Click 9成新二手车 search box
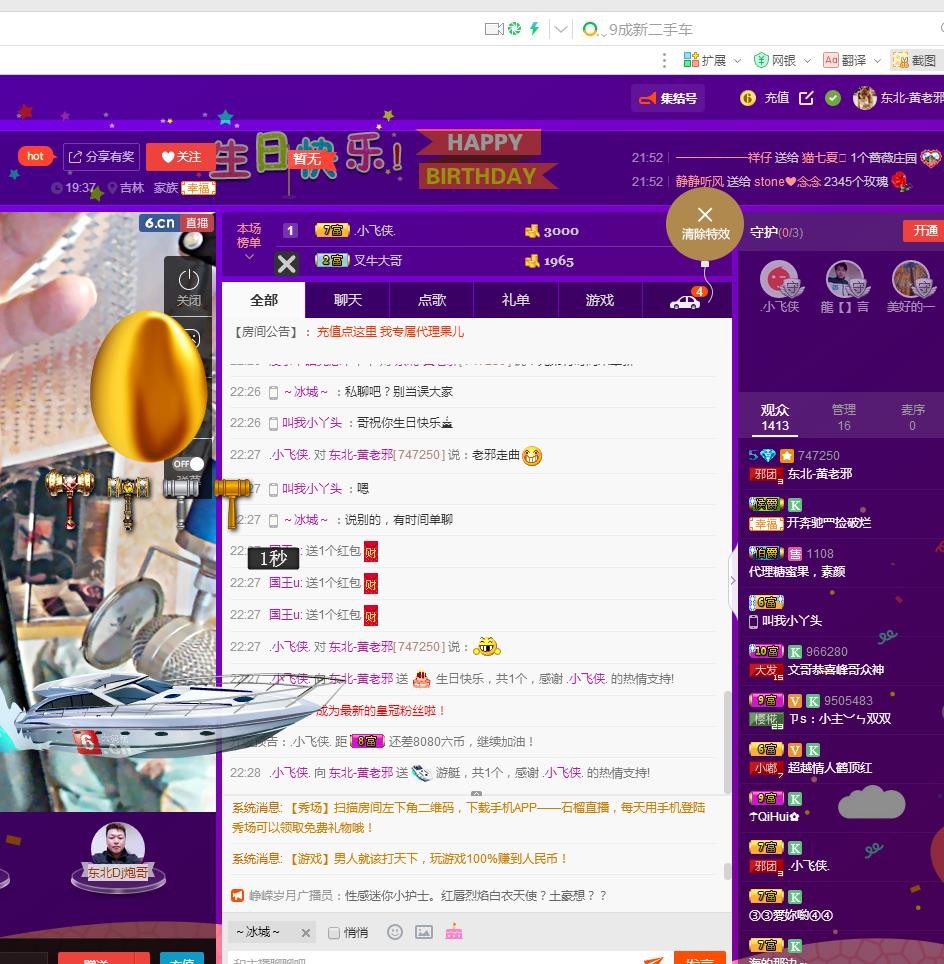 650,30
